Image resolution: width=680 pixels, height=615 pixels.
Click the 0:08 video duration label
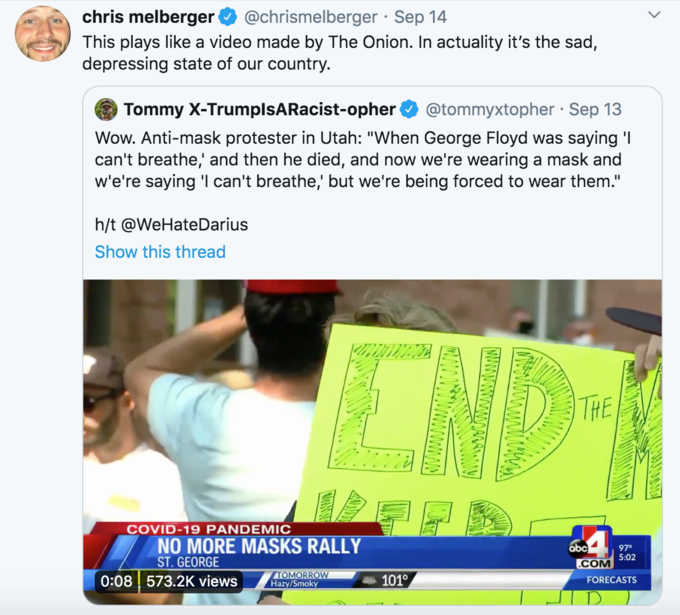[x=116, y=581]
